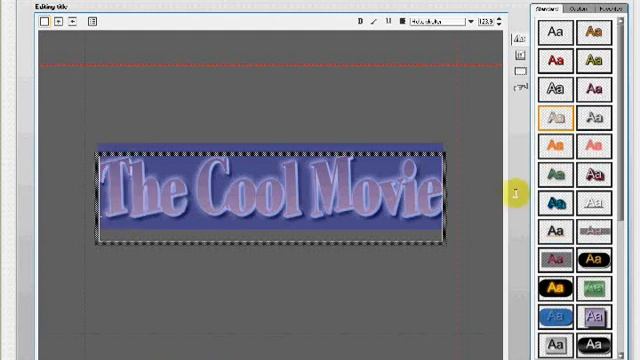The image size is (640, 360).
Task: Select the still title type button
Action: tap(44, 22)
